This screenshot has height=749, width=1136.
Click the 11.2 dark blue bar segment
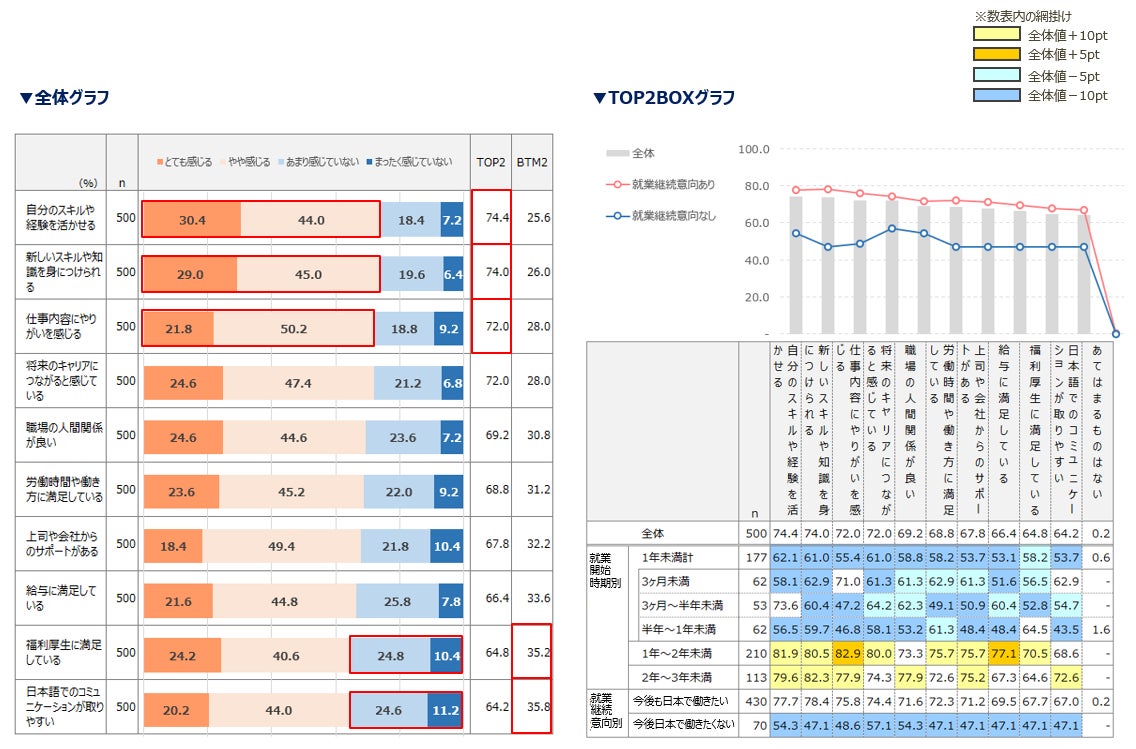446,710
